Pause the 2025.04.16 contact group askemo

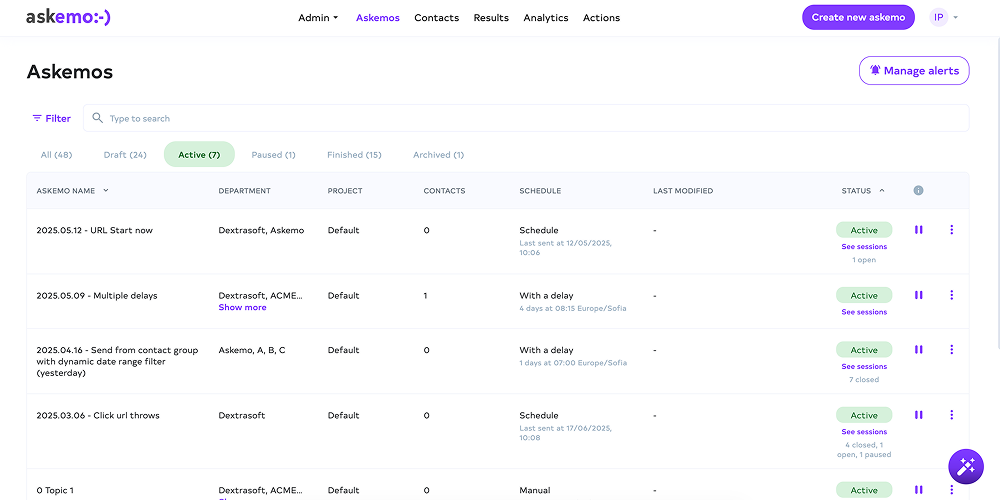coord(918,349)
